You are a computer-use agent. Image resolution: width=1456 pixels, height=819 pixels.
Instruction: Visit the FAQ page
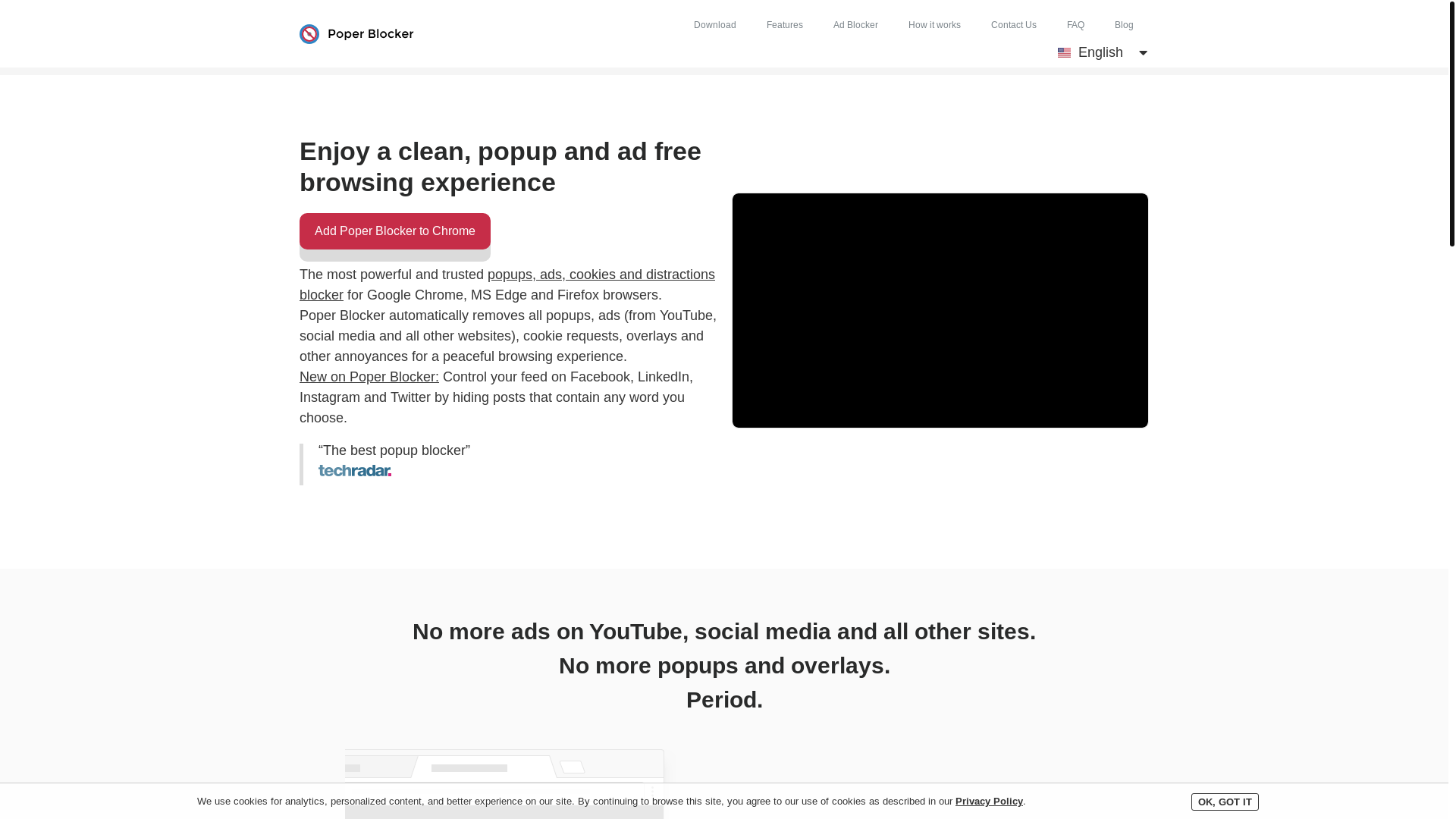(1075, 25)
